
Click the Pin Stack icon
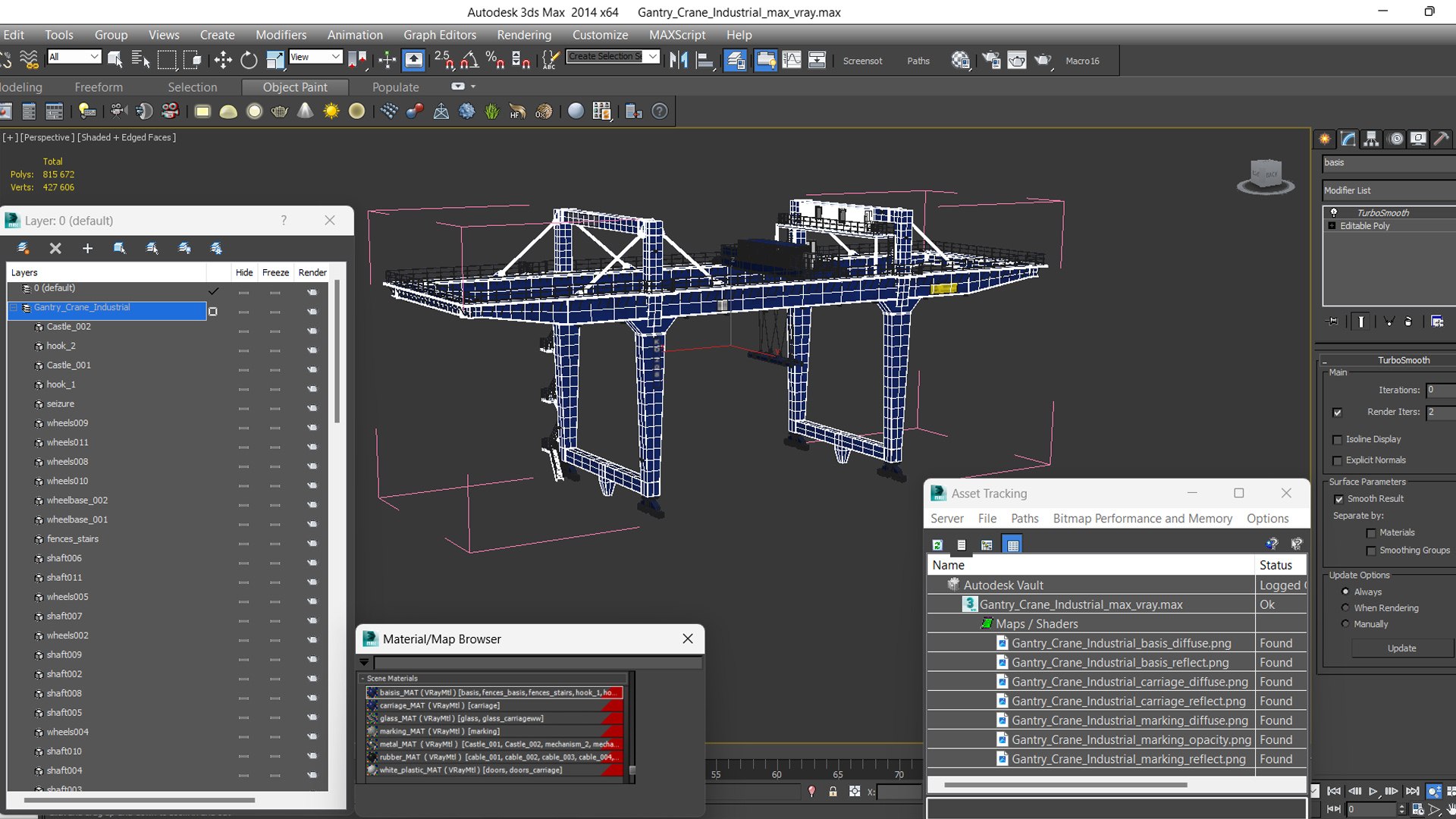pyautogui.click(x=1332, y=321)
